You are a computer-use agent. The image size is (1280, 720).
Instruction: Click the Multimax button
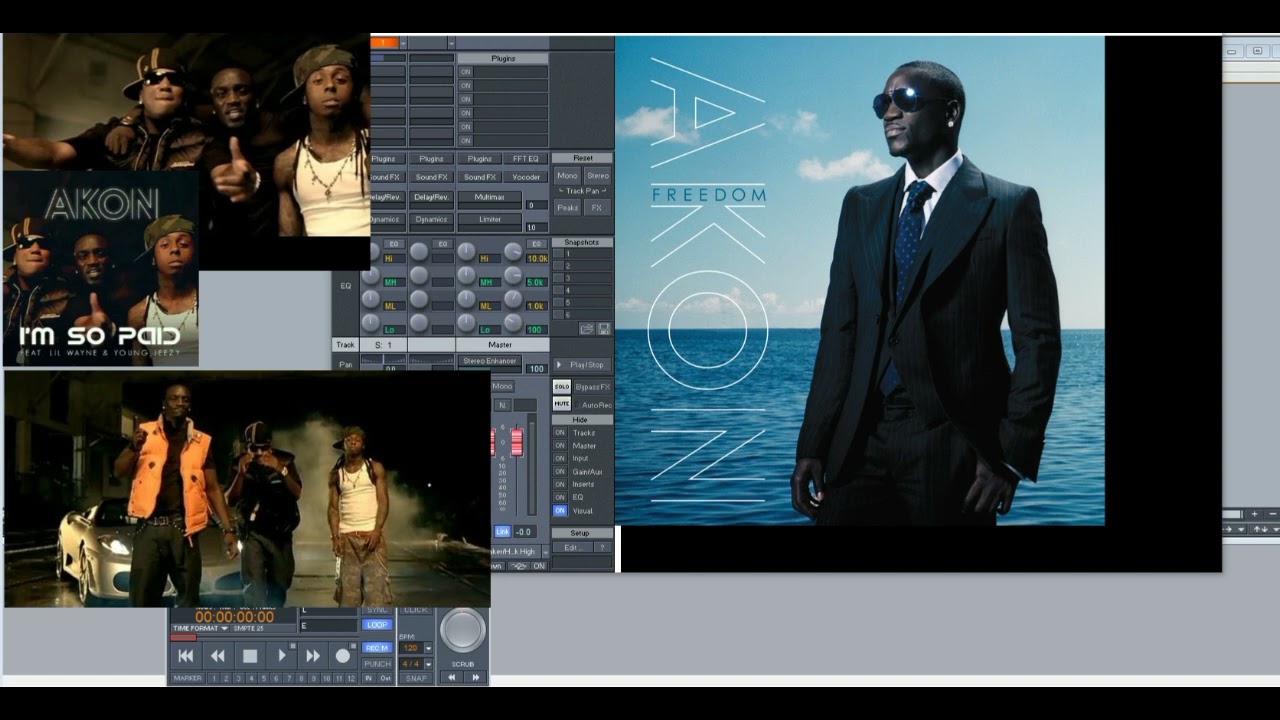[489, 197]
